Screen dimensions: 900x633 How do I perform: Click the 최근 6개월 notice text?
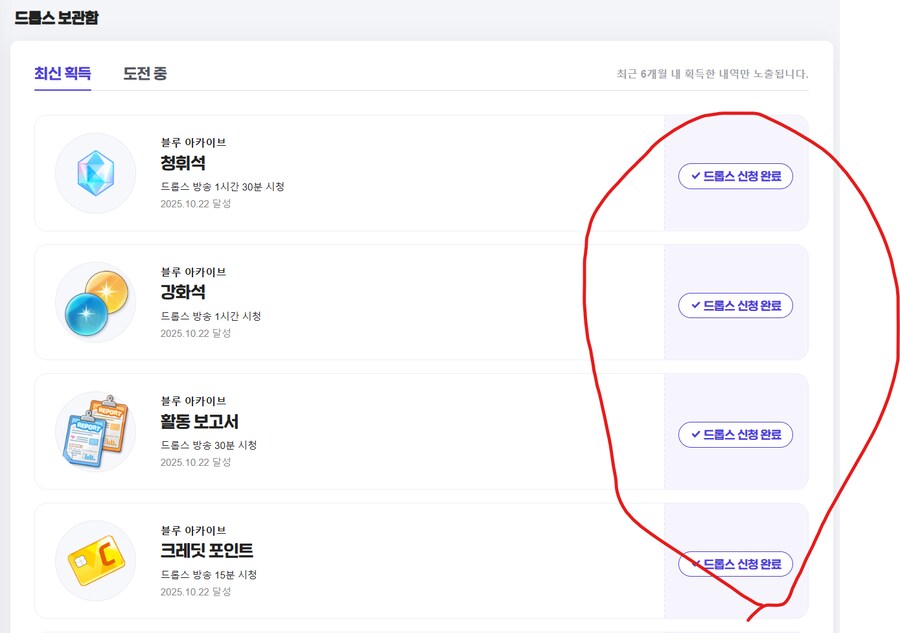click(x=714, y=73)
